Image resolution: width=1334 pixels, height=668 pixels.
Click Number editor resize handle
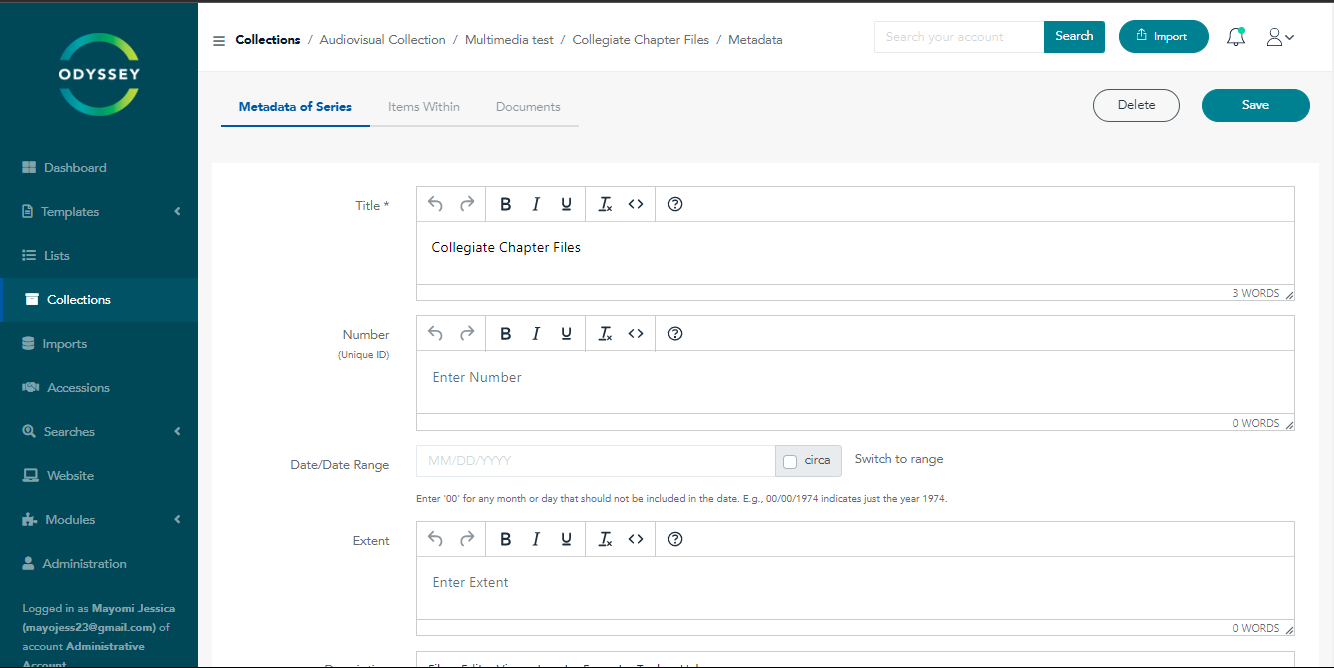[1288, 424]
